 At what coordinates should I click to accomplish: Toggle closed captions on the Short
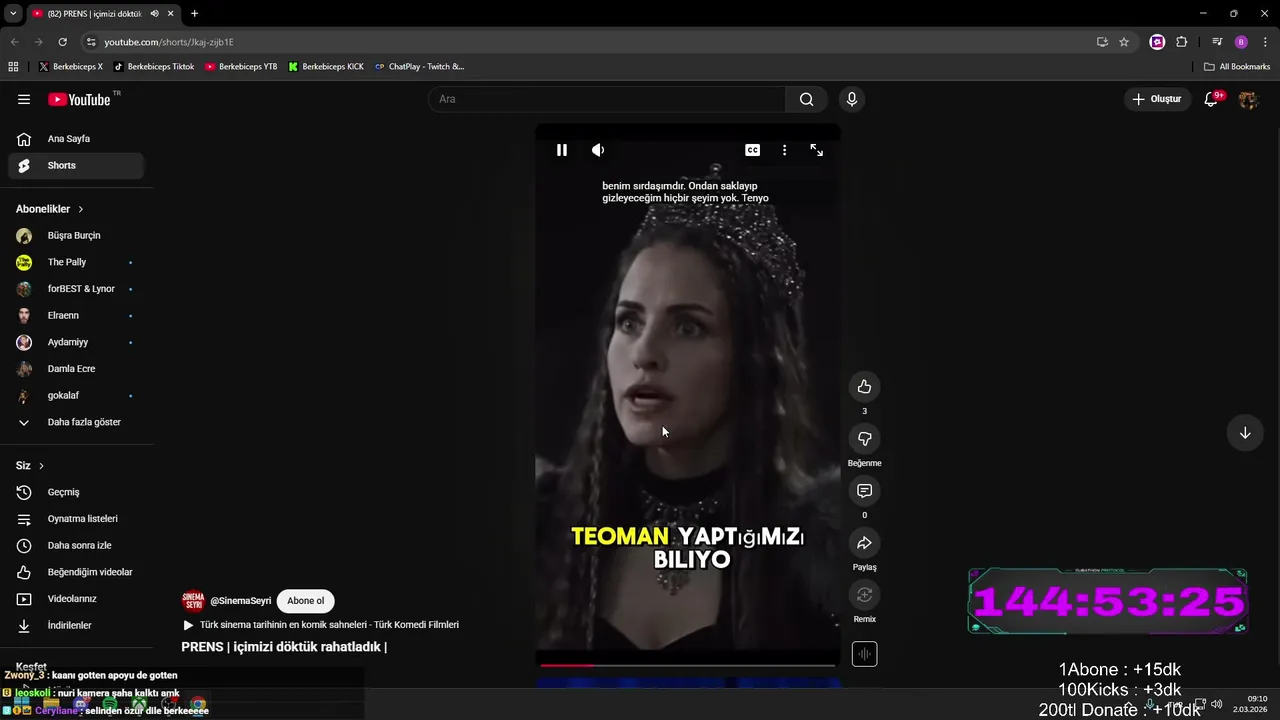[x=753, y=150]
